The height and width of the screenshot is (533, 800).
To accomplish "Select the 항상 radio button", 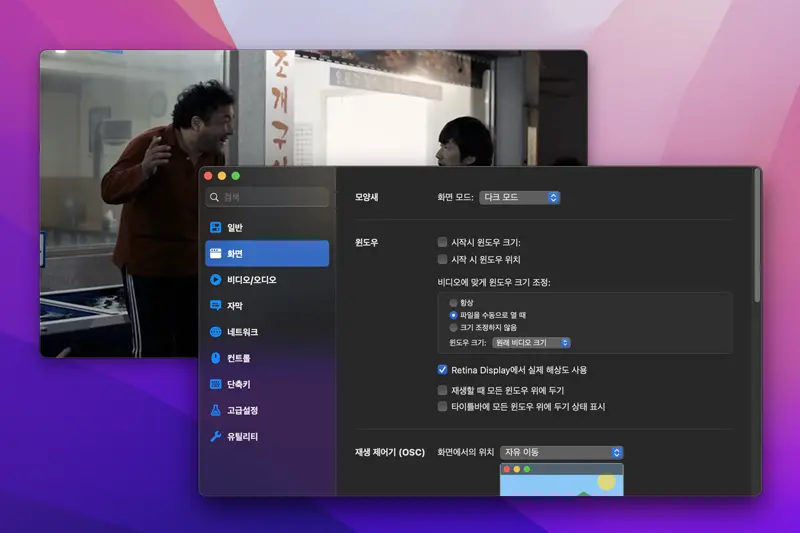I will 454,302.
